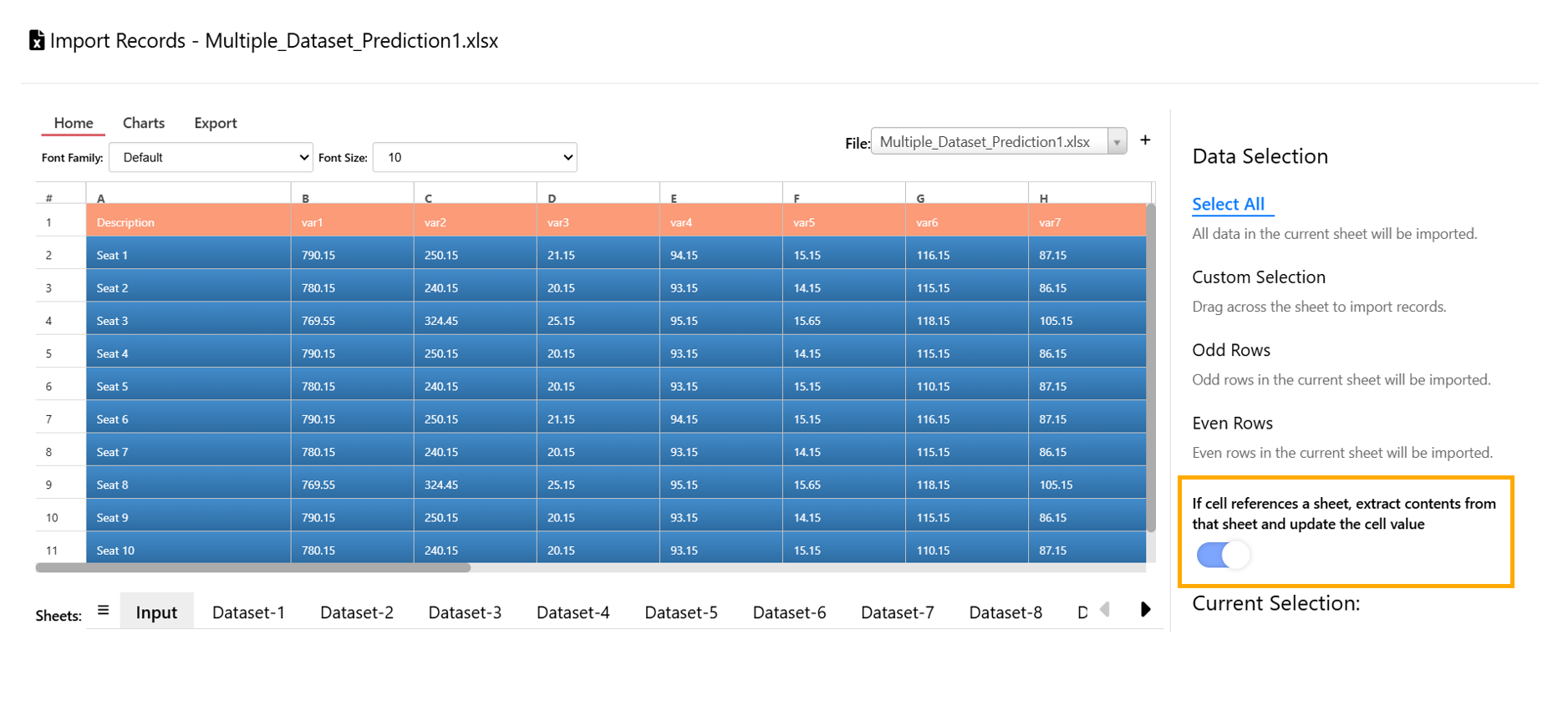Choose the Odd Rows option
Viewport: 1568px width, 721px height.
coord(1230,350)
